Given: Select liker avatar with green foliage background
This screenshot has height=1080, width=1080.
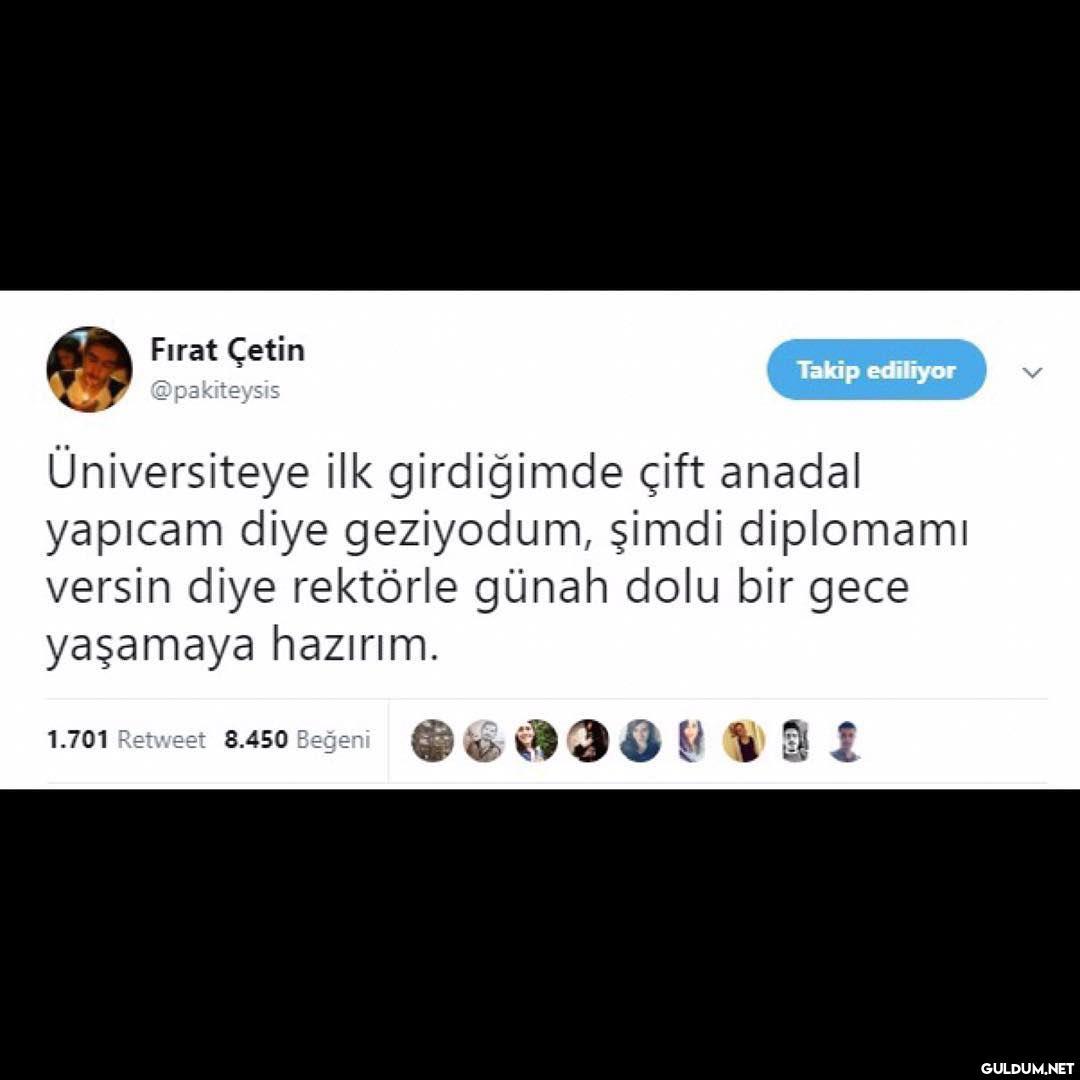Looking at the screenshot, I should (x=536, y=740).
